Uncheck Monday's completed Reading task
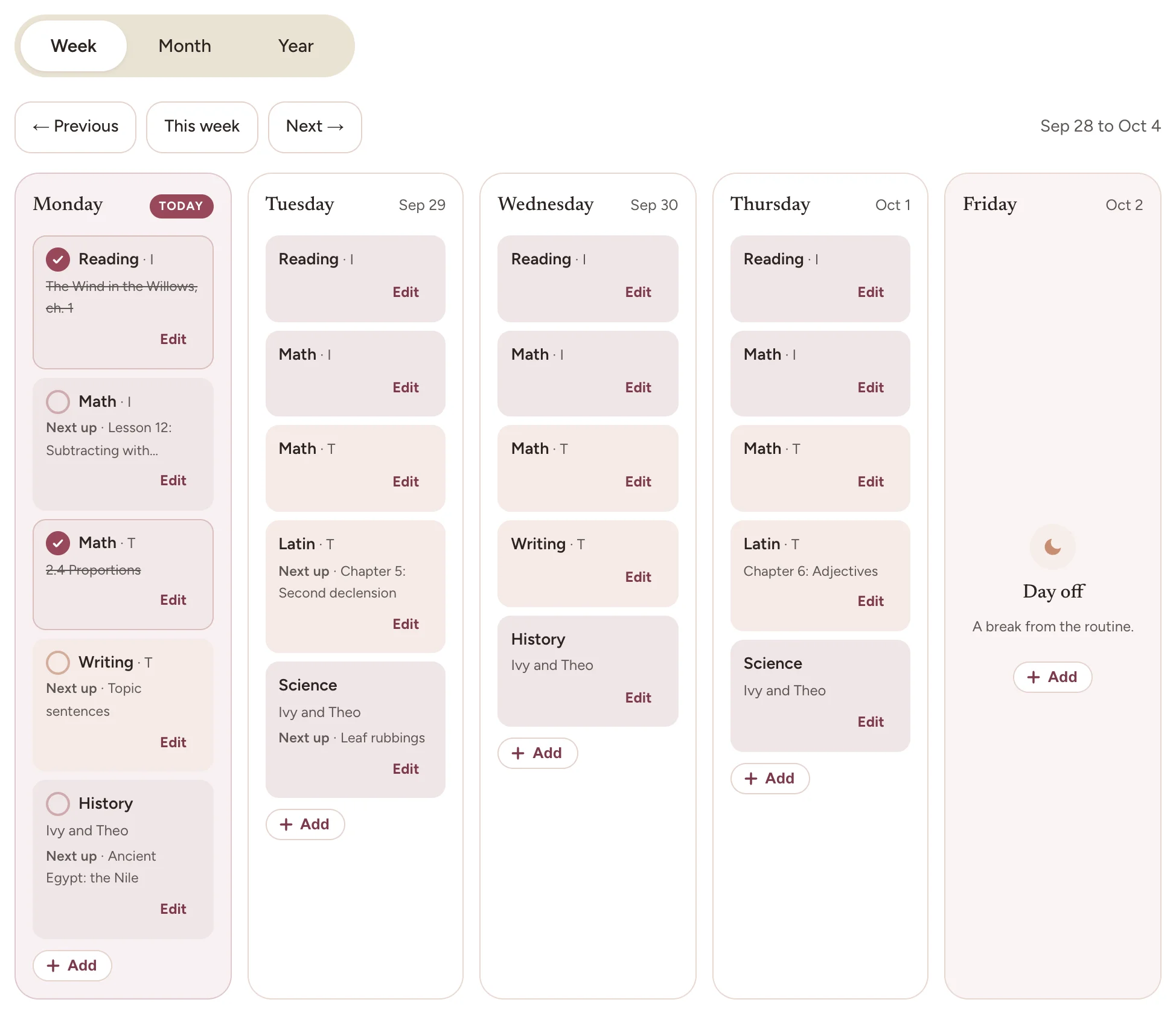Screen dimensions: 1176x1014 58,260
